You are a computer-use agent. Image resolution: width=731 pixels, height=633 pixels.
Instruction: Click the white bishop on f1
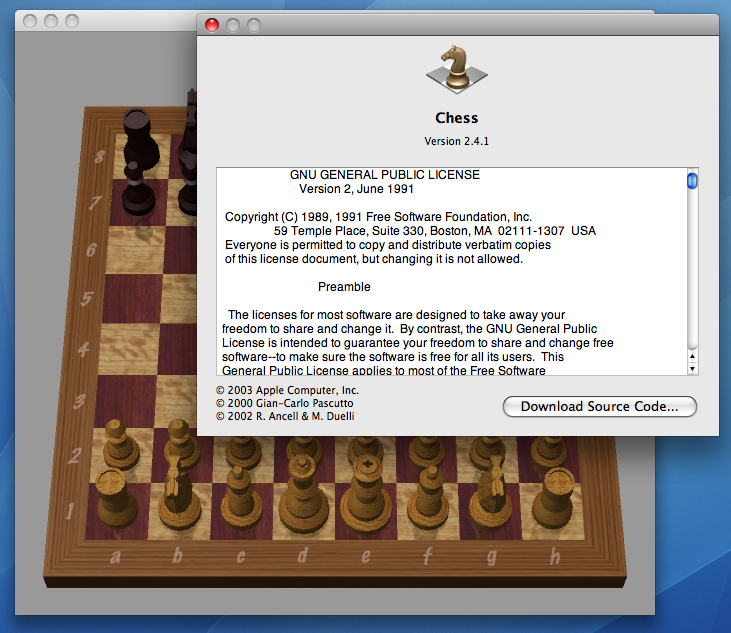tap(431, 502)
